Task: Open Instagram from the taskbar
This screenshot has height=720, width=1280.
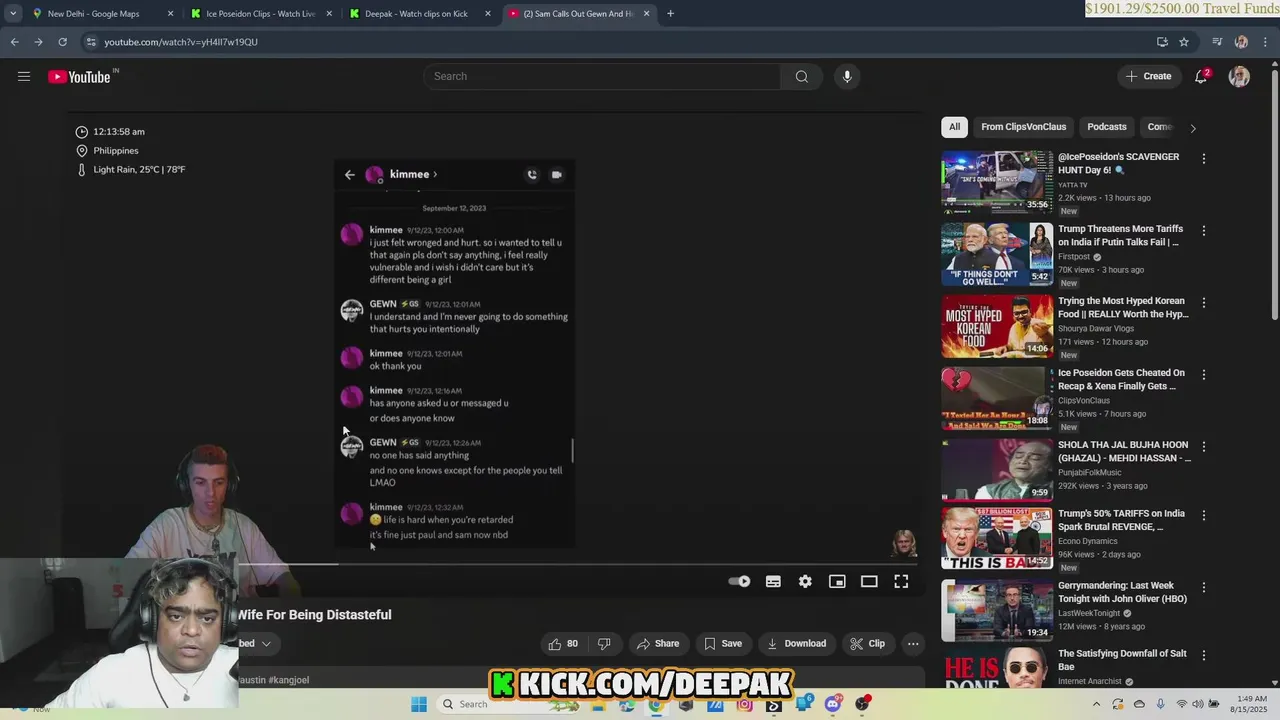Action: pos(744,704)
